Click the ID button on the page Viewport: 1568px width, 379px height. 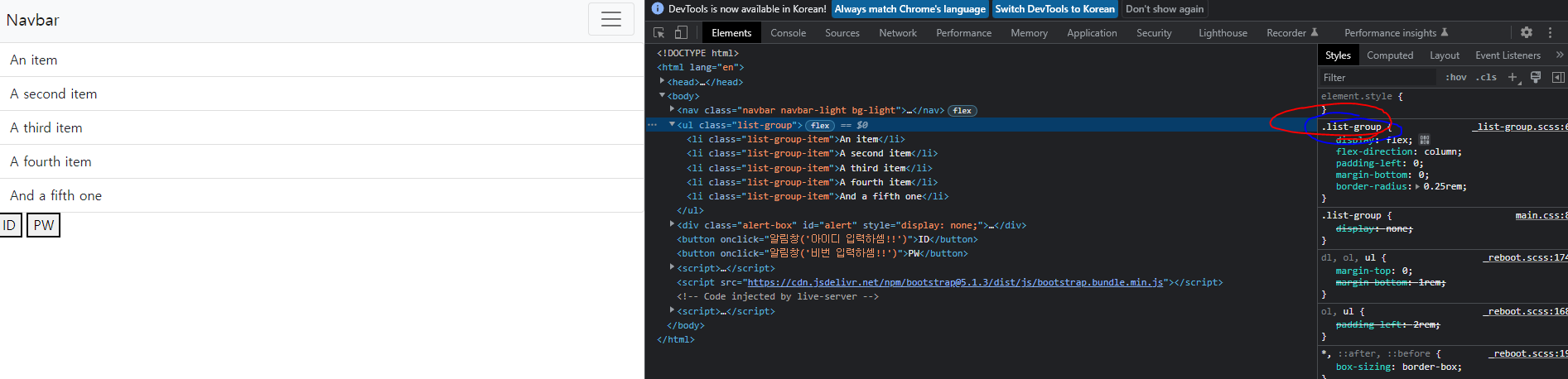[10, 225]
